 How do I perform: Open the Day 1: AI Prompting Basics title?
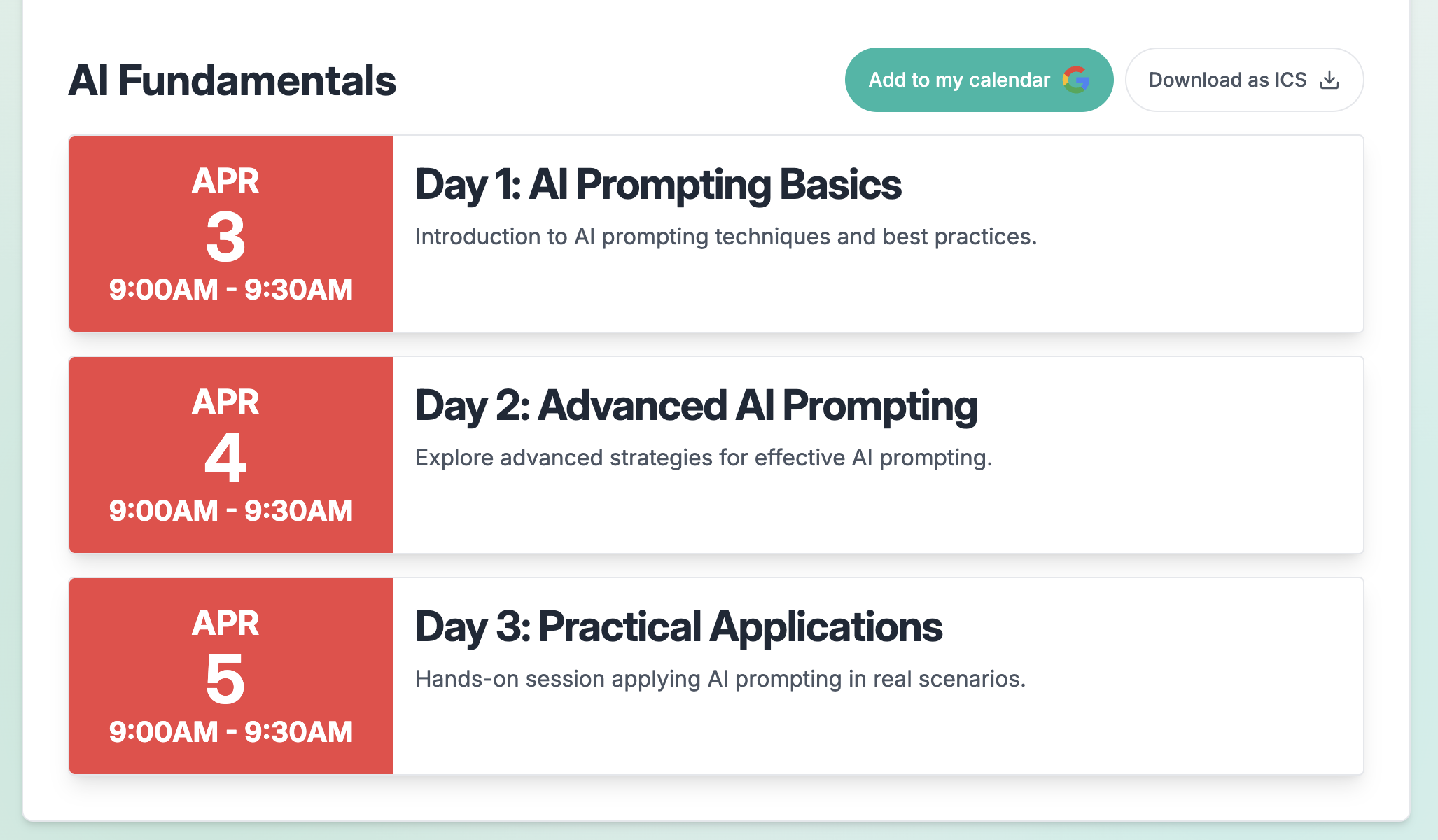click(x=657, y=184)
